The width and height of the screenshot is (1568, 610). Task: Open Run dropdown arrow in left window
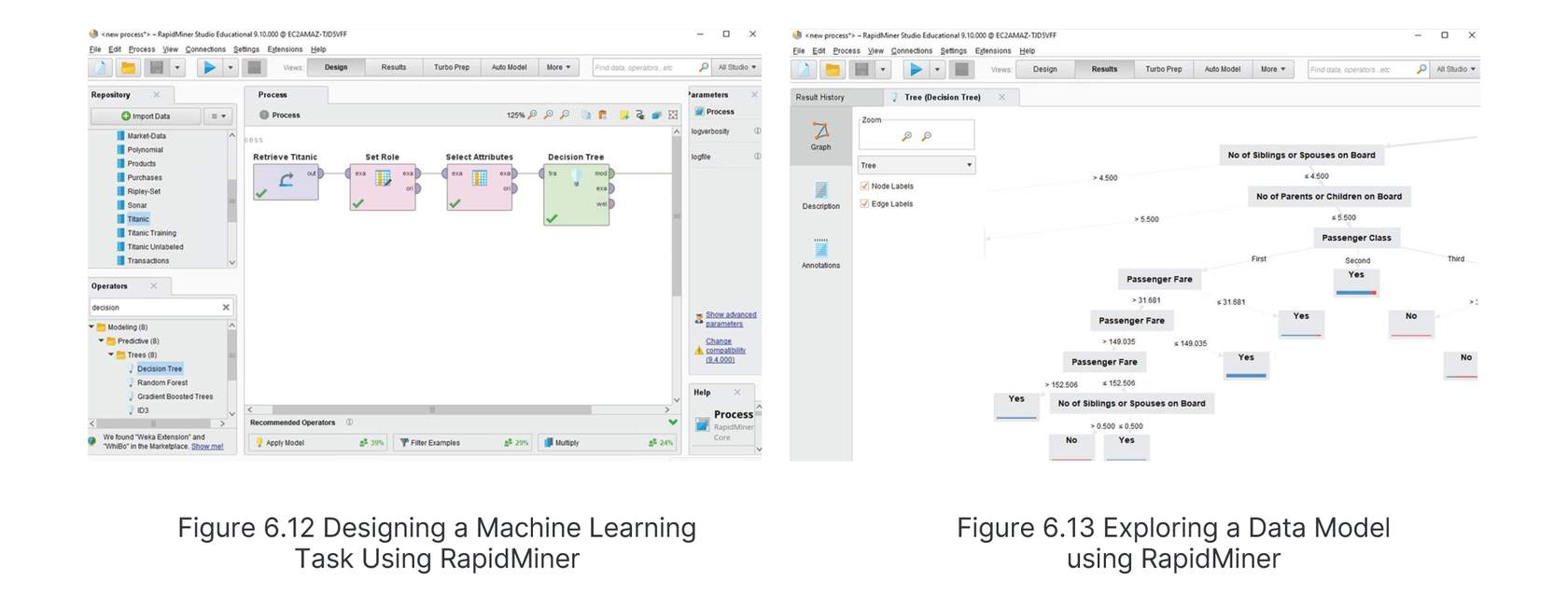click(230, 67)
